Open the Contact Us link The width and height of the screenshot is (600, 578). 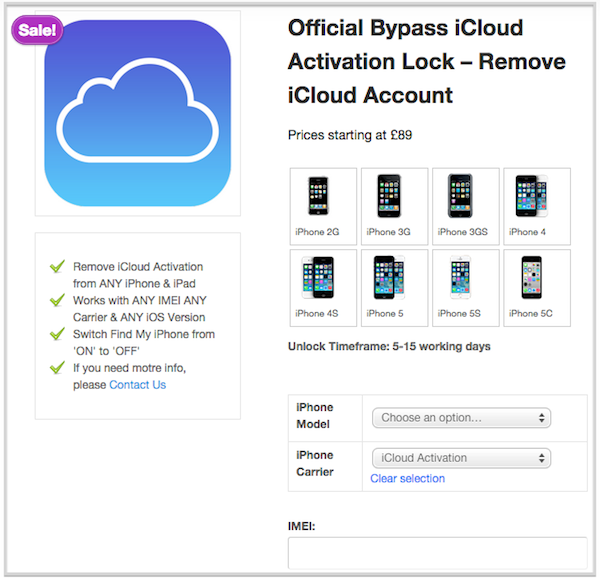138,385
